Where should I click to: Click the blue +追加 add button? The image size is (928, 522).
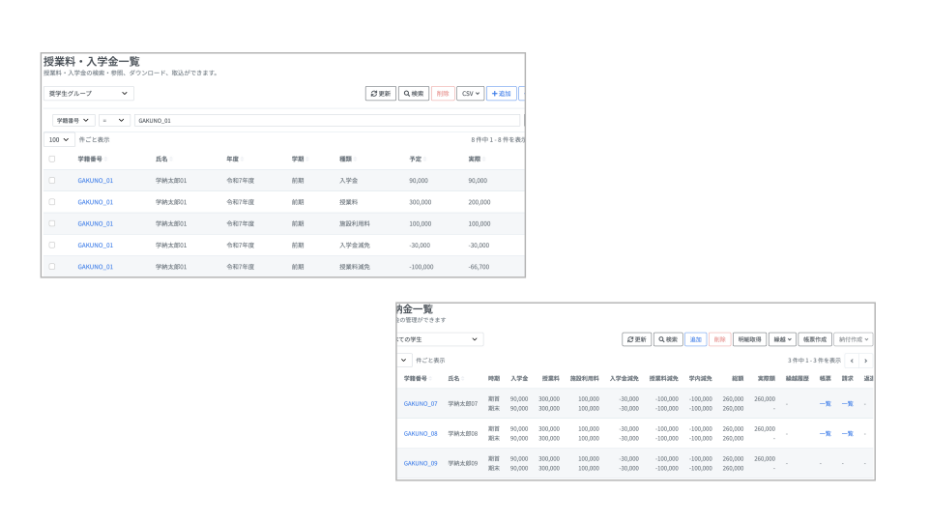500,93
